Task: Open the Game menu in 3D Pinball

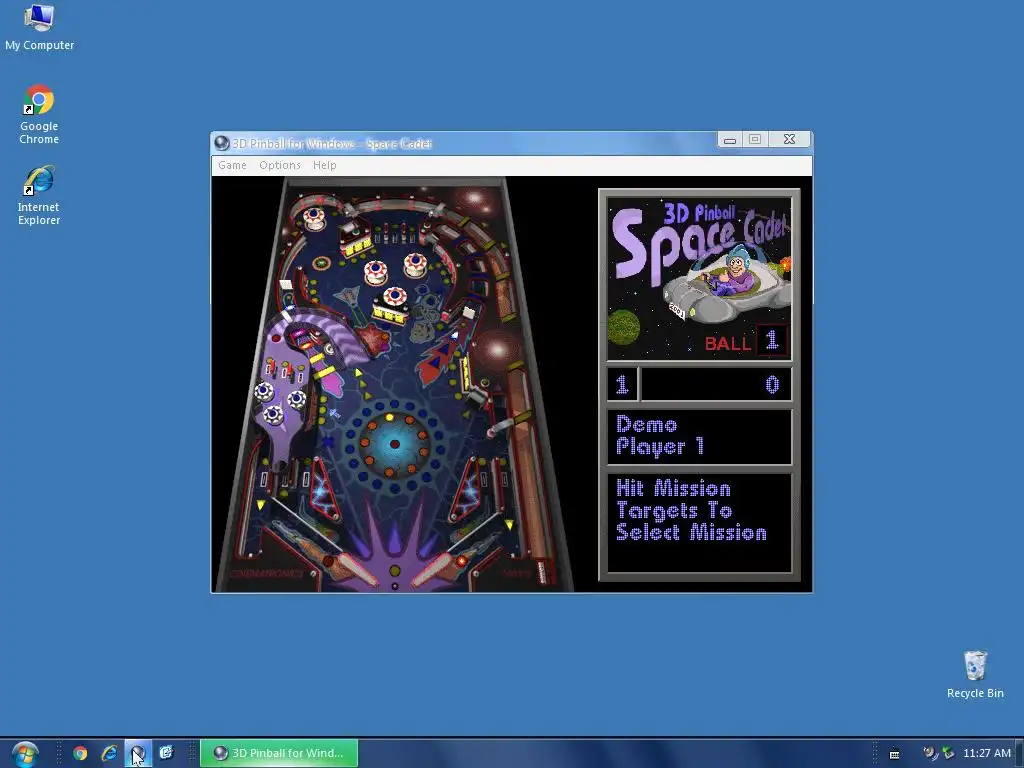Action: tap(232, 165)
